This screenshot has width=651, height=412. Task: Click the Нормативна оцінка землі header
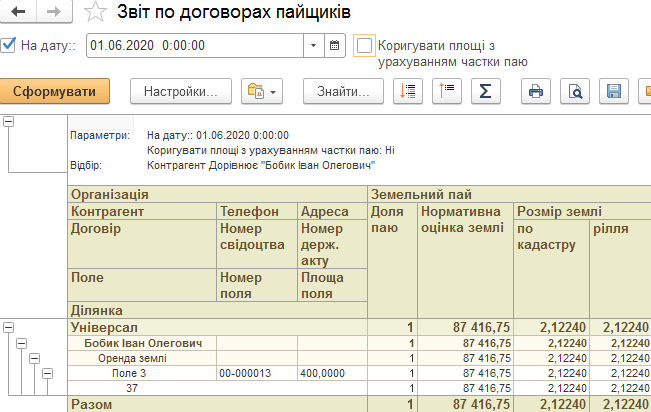click(x=465, y=260)
